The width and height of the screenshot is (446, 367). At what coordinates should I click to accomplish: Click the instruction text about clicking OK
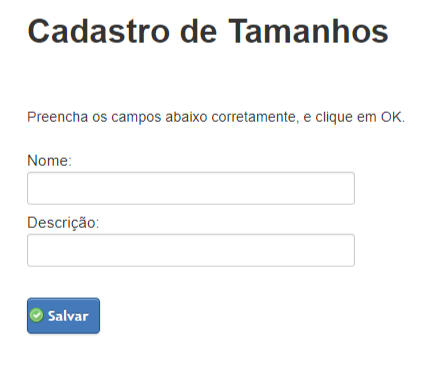[216, 117]
